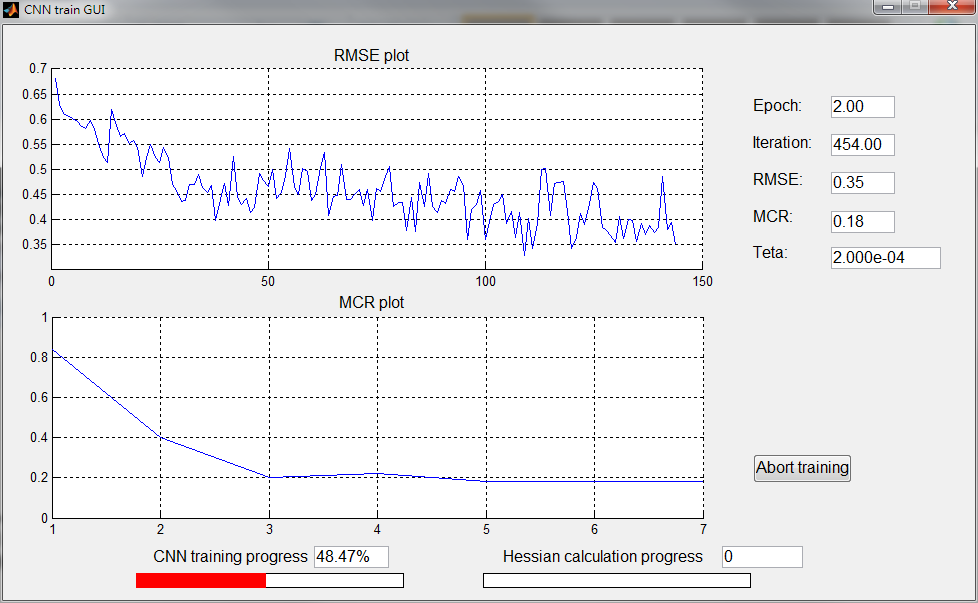Select the Iteration value field showing 454.00
978x603 pixels.
click(863, 145)
